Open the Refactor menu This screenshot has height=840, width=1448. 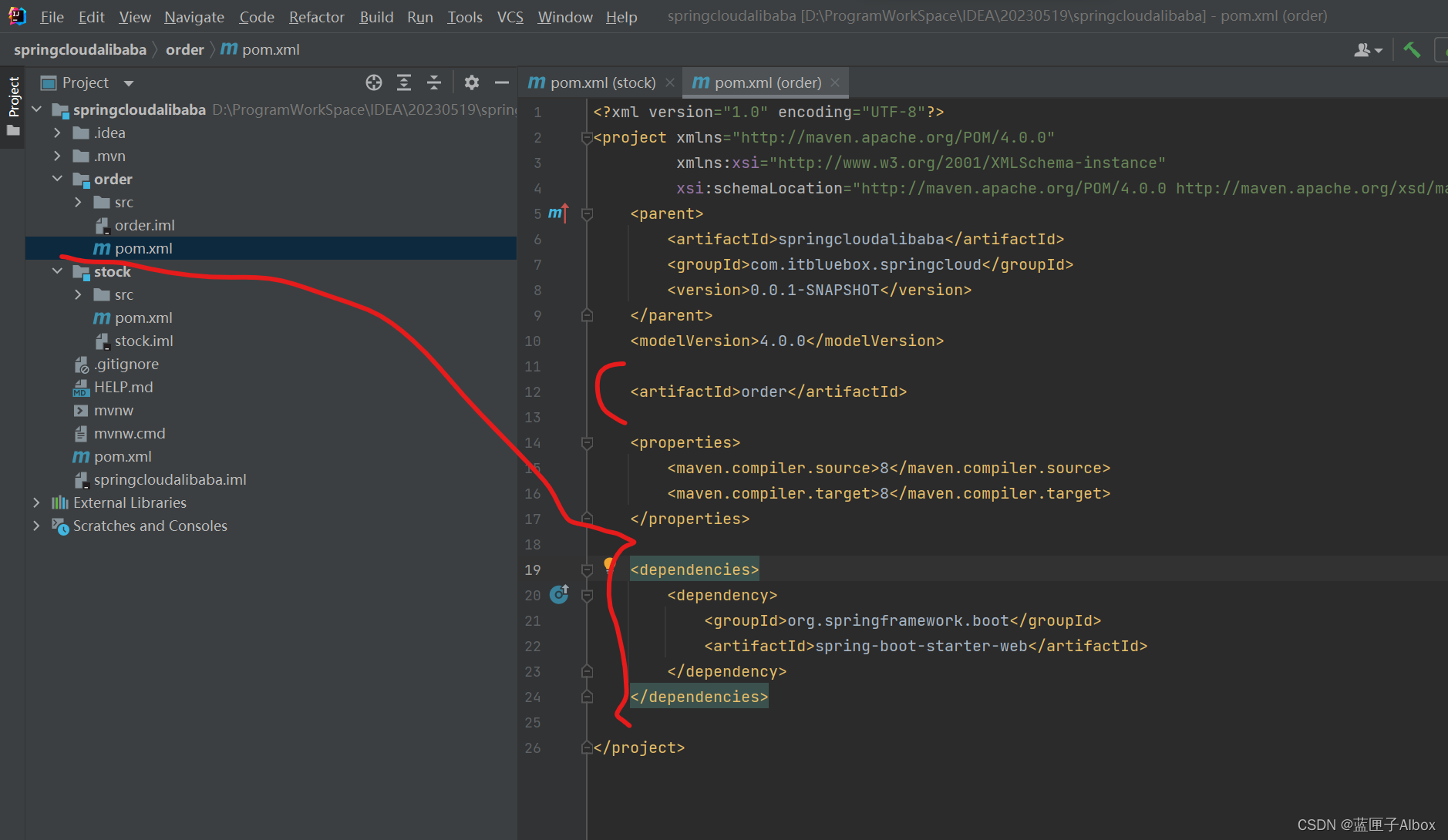(316, 17)
